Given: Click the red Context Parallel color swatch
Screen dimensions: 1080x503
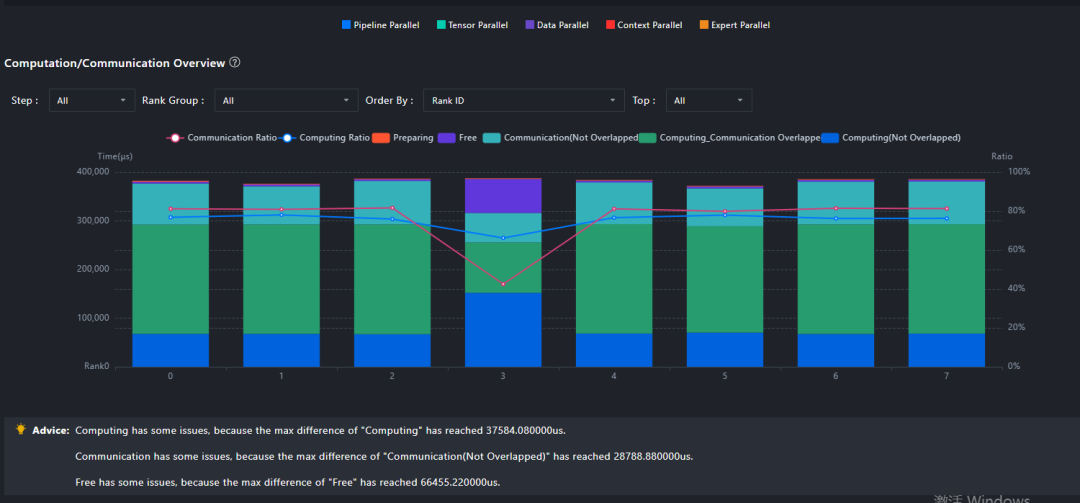Looking at the screenshot, I should pos(610,25).
